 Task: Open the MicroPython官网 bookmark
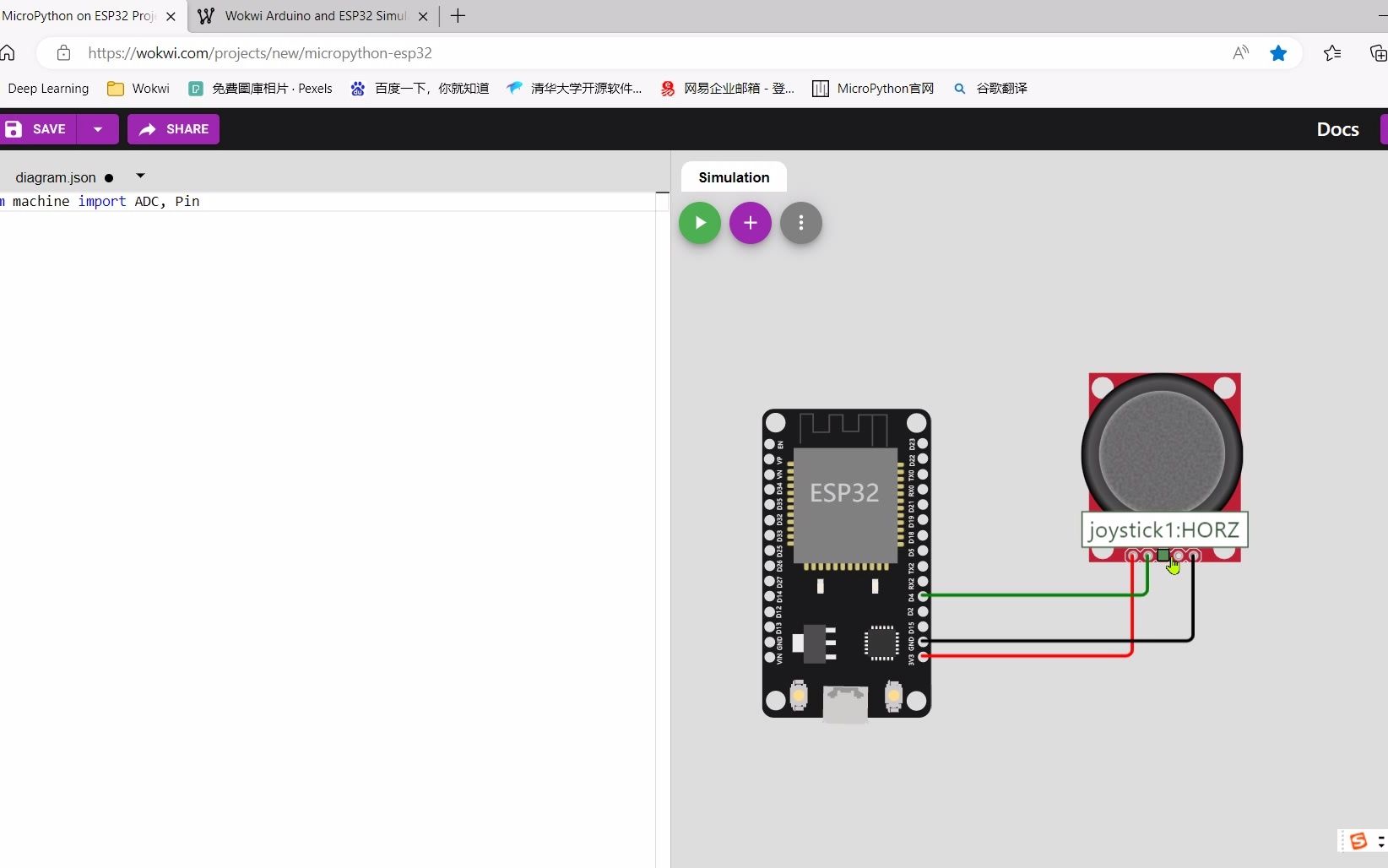(x=873, y=88)
